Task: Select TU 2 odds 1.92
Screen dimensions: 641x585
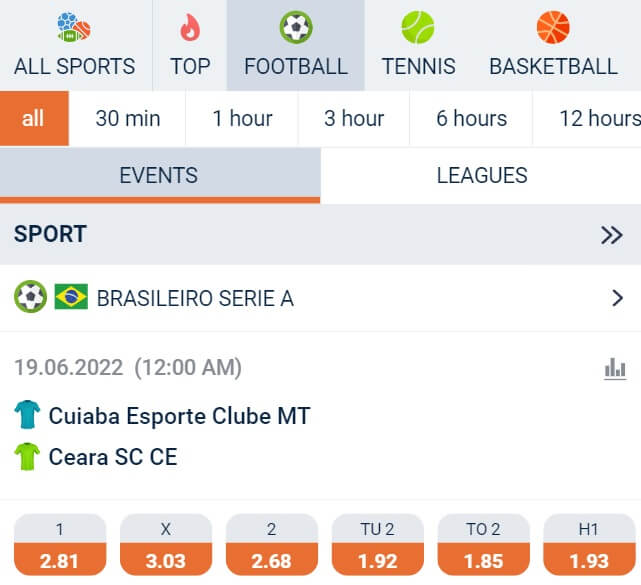Action: pyautogui.click(x=377, y=545)
